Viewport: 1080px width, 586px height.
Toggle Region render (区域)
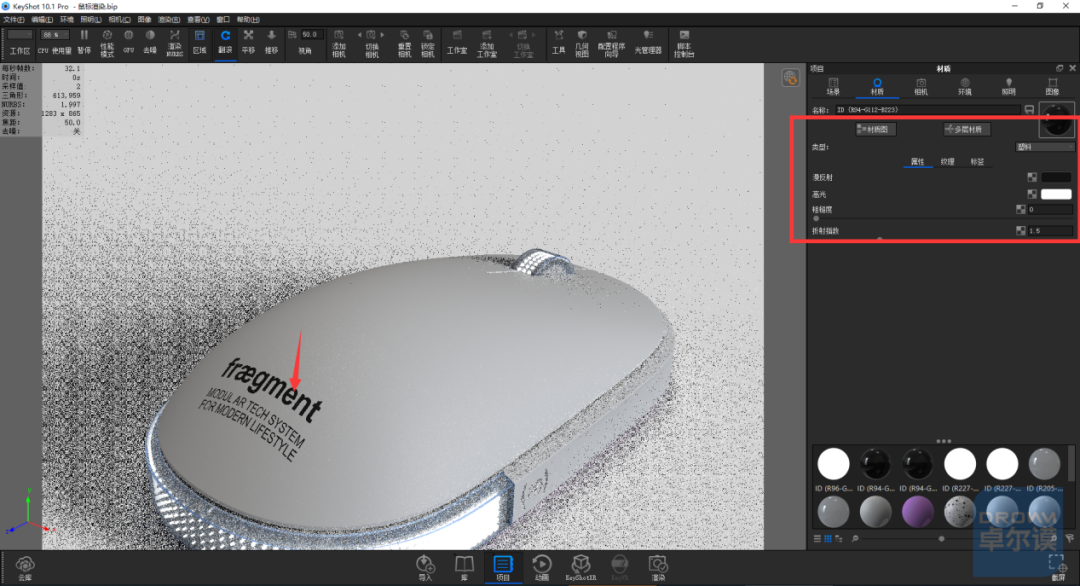[200, 41]
